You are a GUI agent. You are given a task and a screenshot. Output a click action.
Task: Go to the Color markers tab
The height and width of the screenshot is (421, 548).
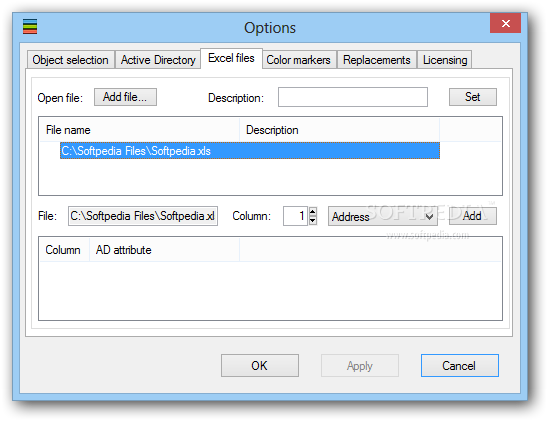pos(298,60)
